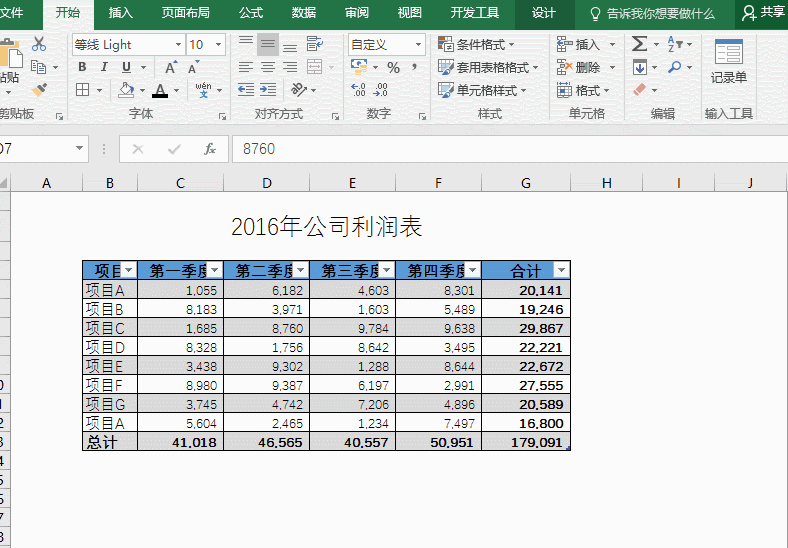This screenshot has height=548, width=788.
Task: Toggle Italic formatting
Action: [104, 67]
